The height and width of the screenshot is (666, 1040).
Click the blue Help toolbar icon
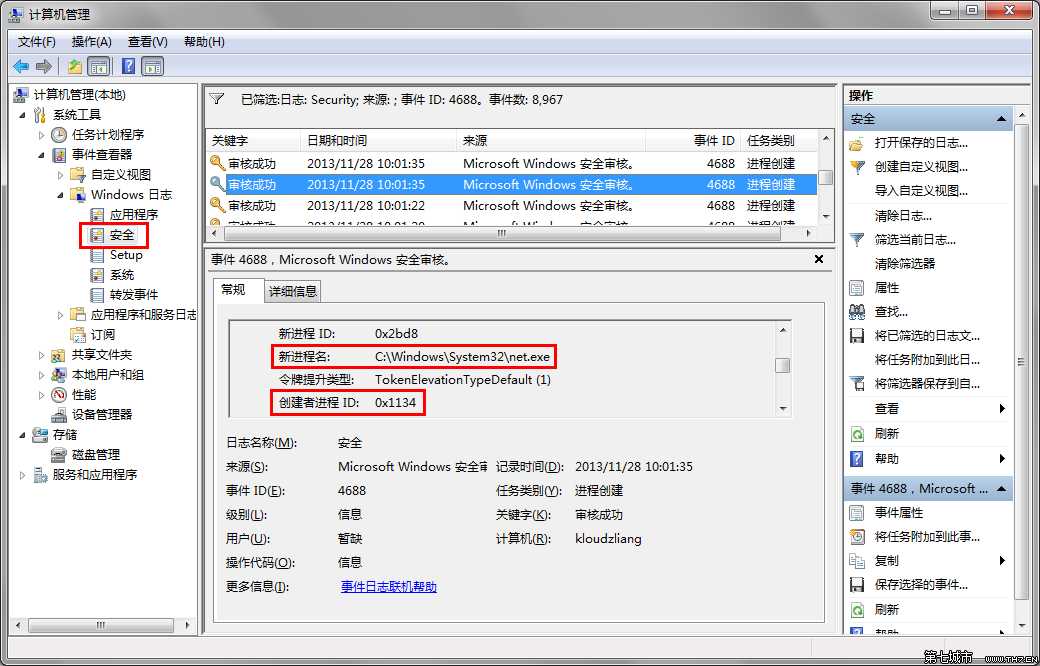129,66
